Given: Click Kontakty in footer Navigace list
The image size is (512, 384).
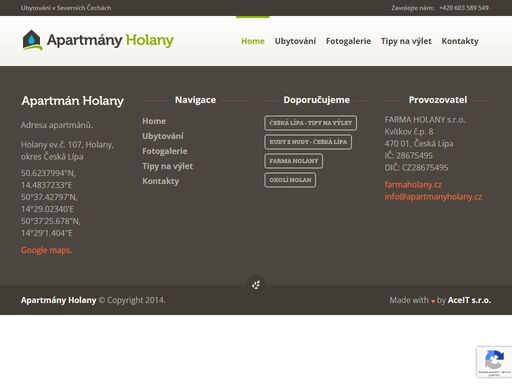Looking at the screenshot, I should 161,181.
